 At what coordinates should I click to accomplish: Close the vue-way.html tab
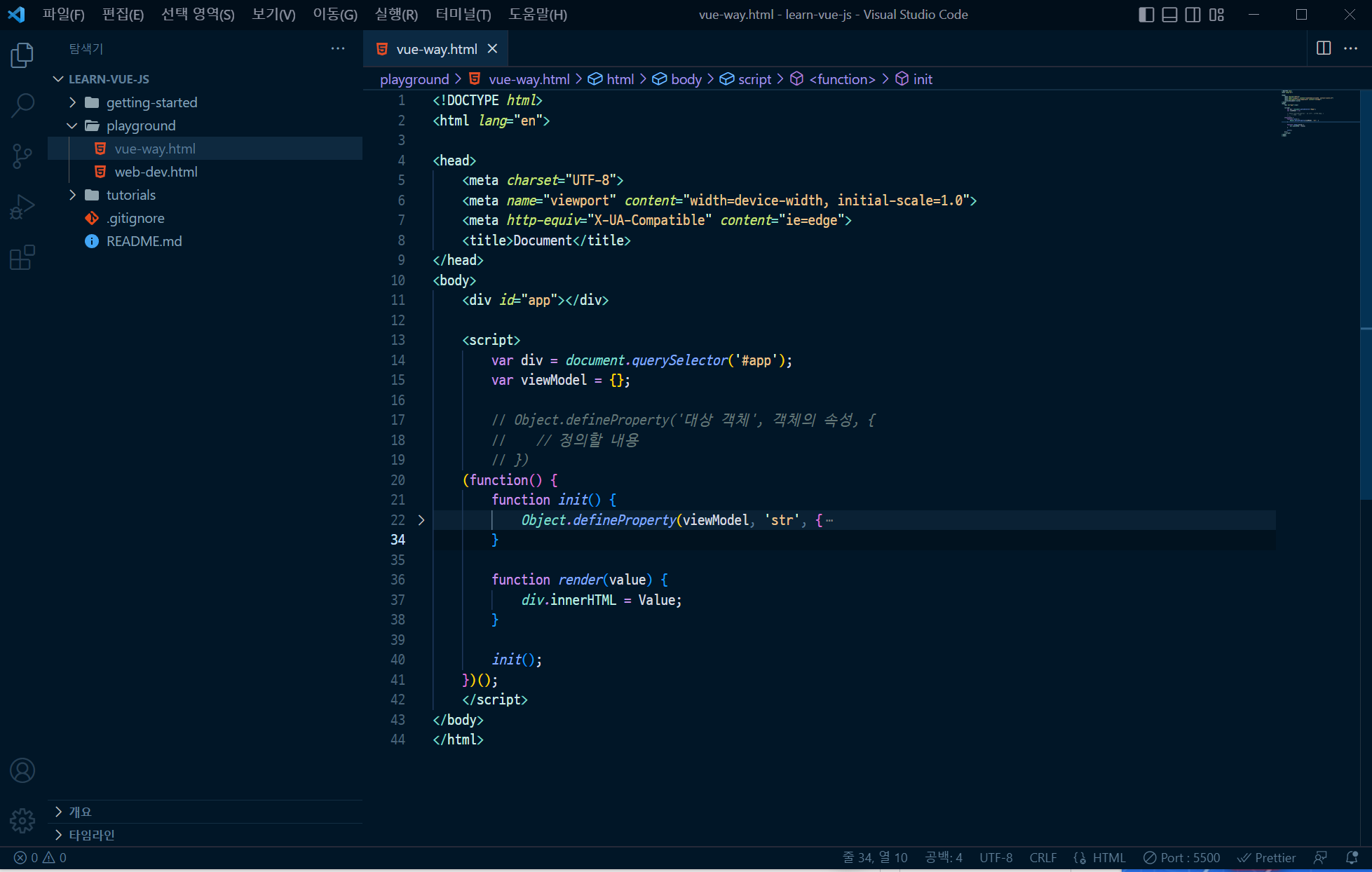pos(492,48)
